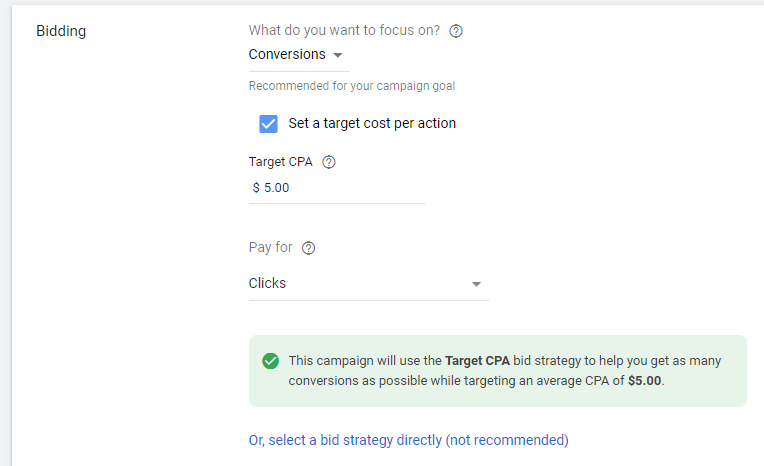Uncheck the target cost per action checkbox
Viewport: 764px width, 466px height.
[x=268, y=124]
